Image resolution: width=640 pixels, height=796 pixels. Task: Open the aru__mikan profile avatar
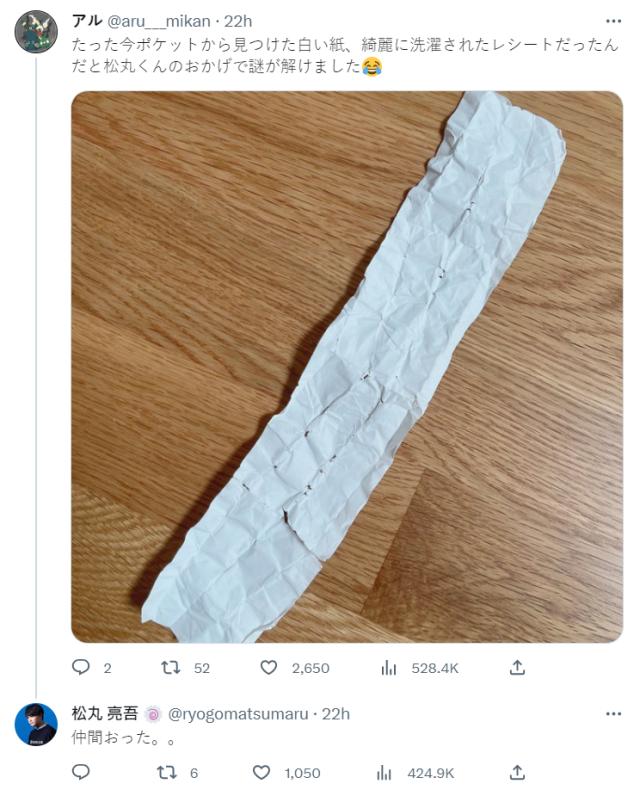click(35, 33)
